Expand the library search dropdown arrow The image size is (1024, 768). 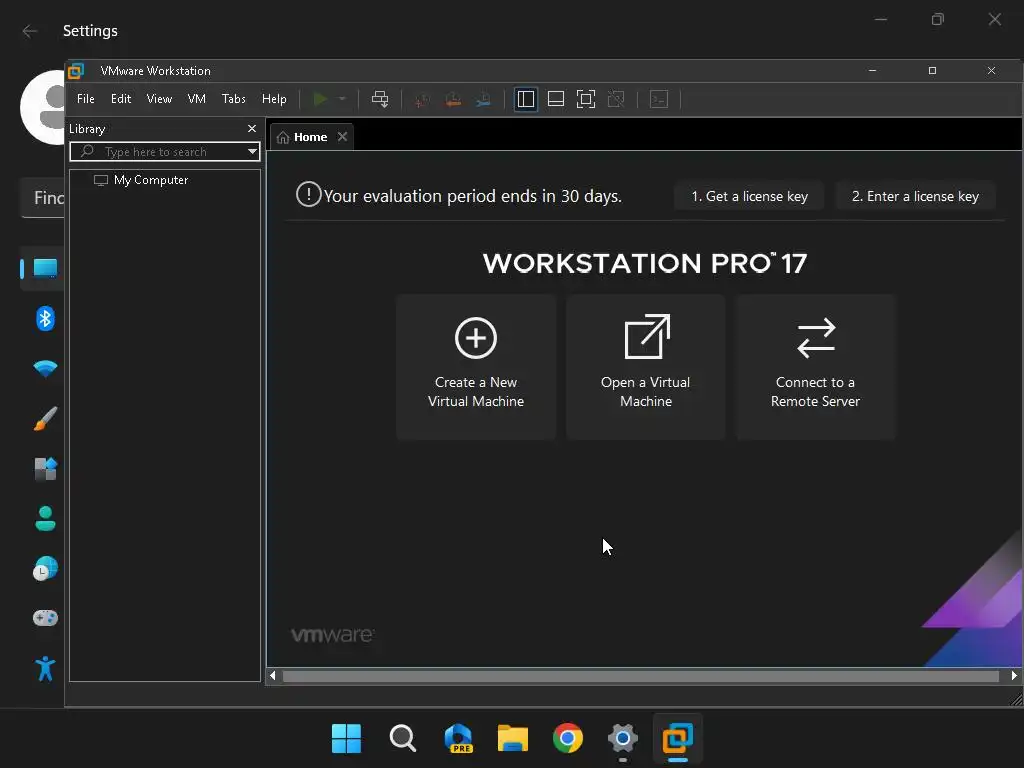(x=252, y=152)
